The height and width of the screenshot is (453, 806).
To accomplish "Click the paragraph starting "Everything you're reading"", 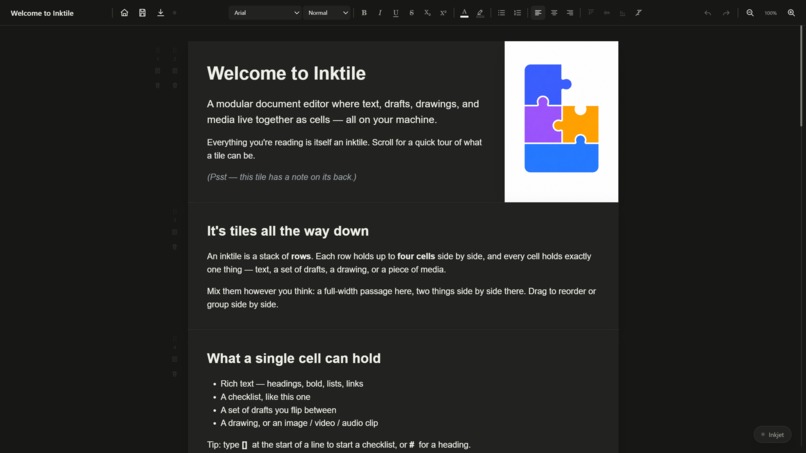I will 344,149.
